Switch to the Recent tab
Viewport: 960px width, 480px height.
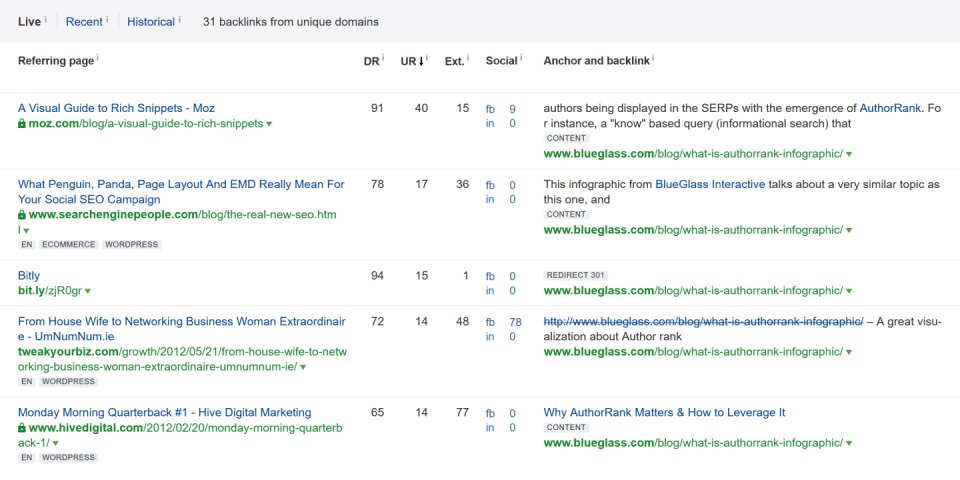coord(84,21)
